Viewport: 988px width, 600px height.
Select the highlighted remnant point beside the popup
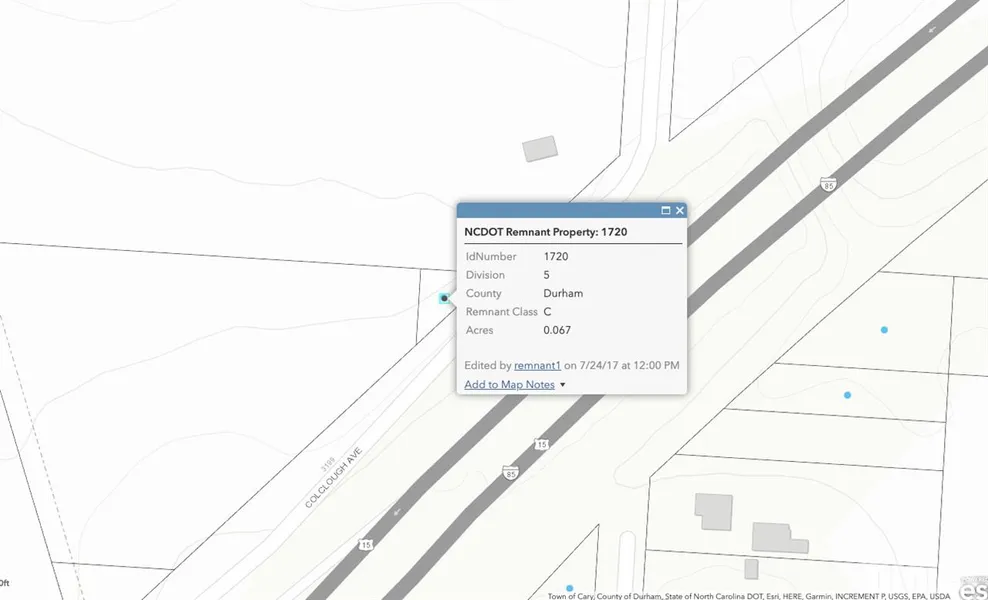[x=444, y=298]
